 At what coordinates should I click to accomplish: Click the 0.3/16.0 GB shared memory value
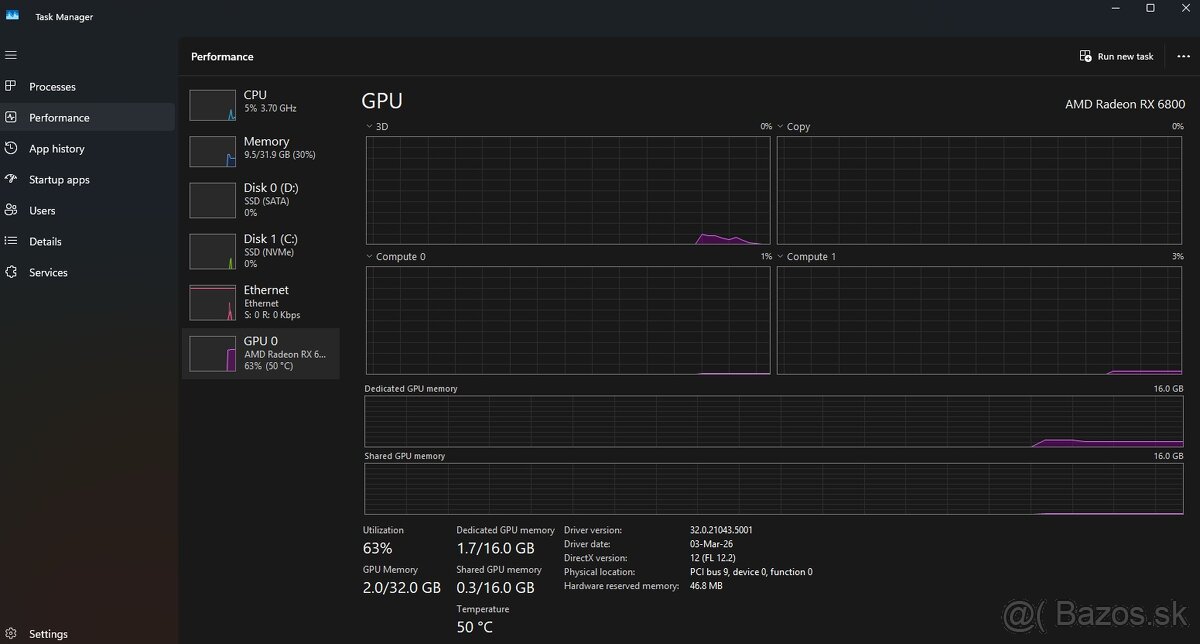click(495, 587)
